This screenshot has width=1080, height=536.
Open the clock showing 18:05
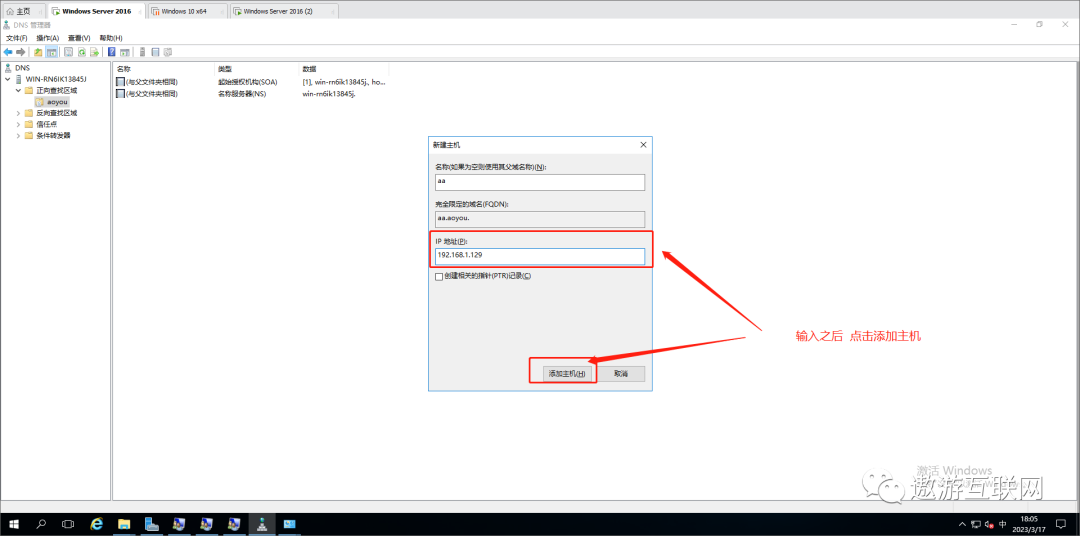[x=1029, y=524]
